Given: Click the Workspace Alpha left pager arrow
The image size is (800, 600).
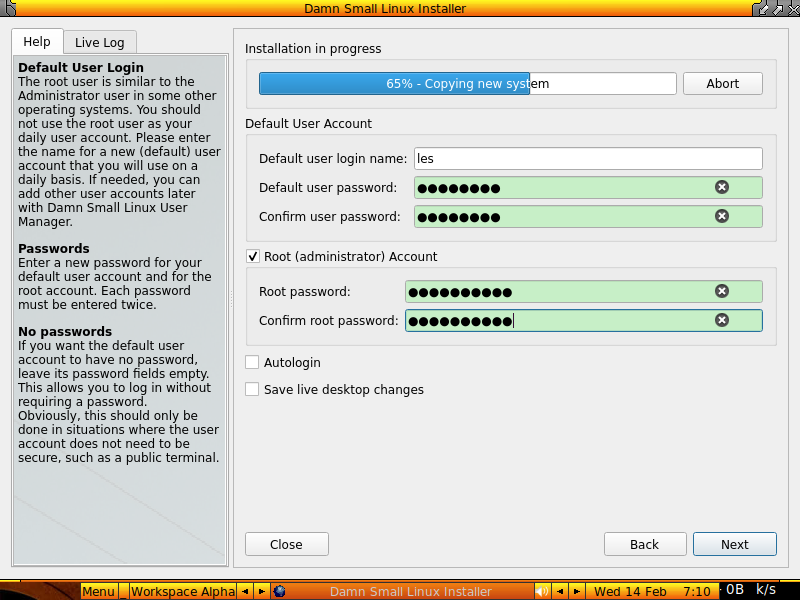Looking at the screenshot, I should coord(244,591).
